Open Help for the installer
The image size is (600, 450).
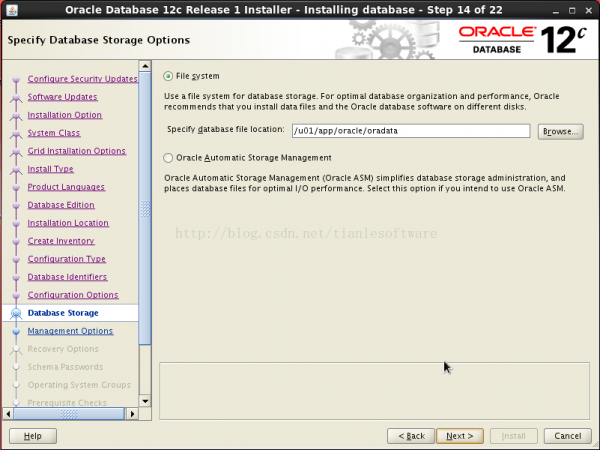[33, 436]
